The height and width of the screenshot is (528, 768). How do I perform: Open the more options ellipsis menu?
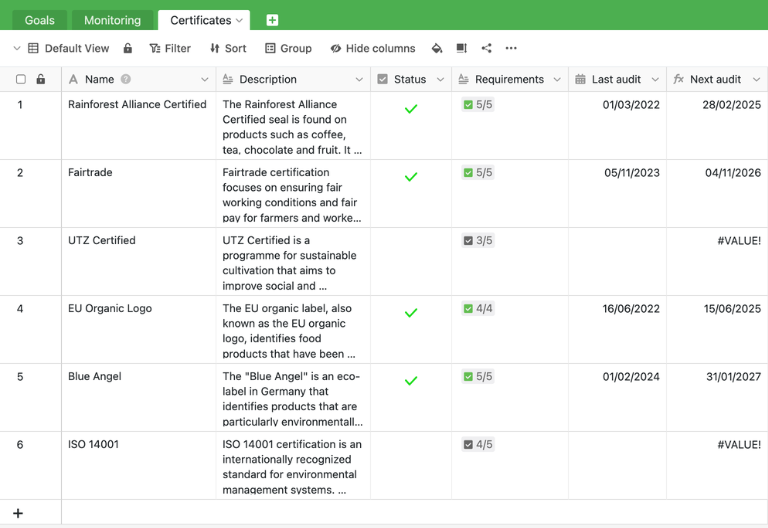(x=511, y=48)
